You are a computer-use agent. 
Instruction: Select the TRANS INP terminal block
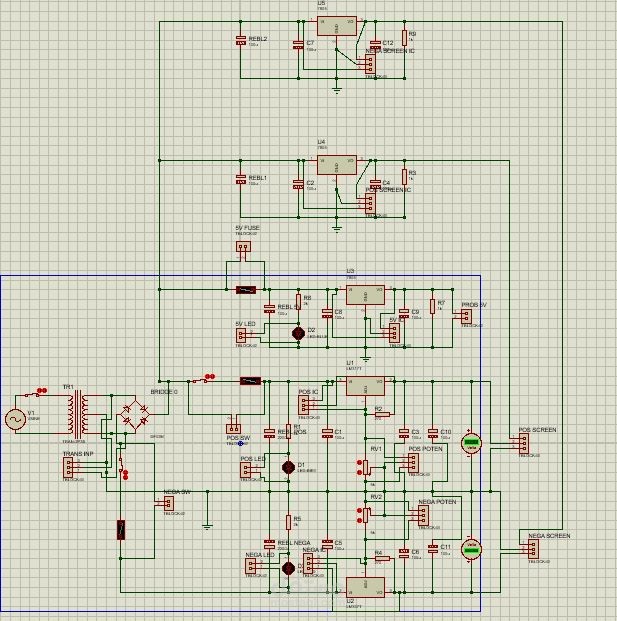pos(68,468)
